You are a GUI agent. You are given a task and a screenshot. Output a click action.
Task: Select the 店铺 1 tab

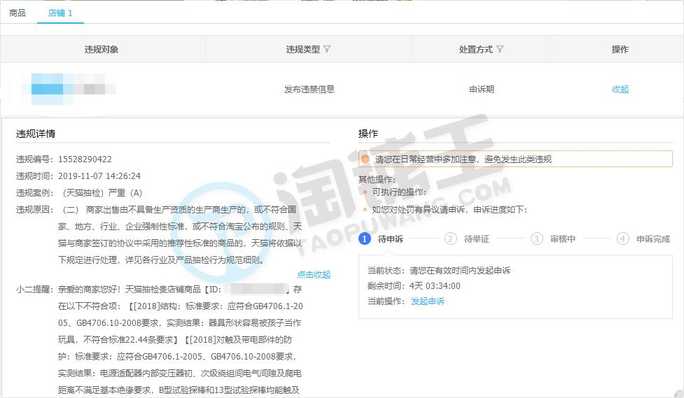click(x=60, y=13)
